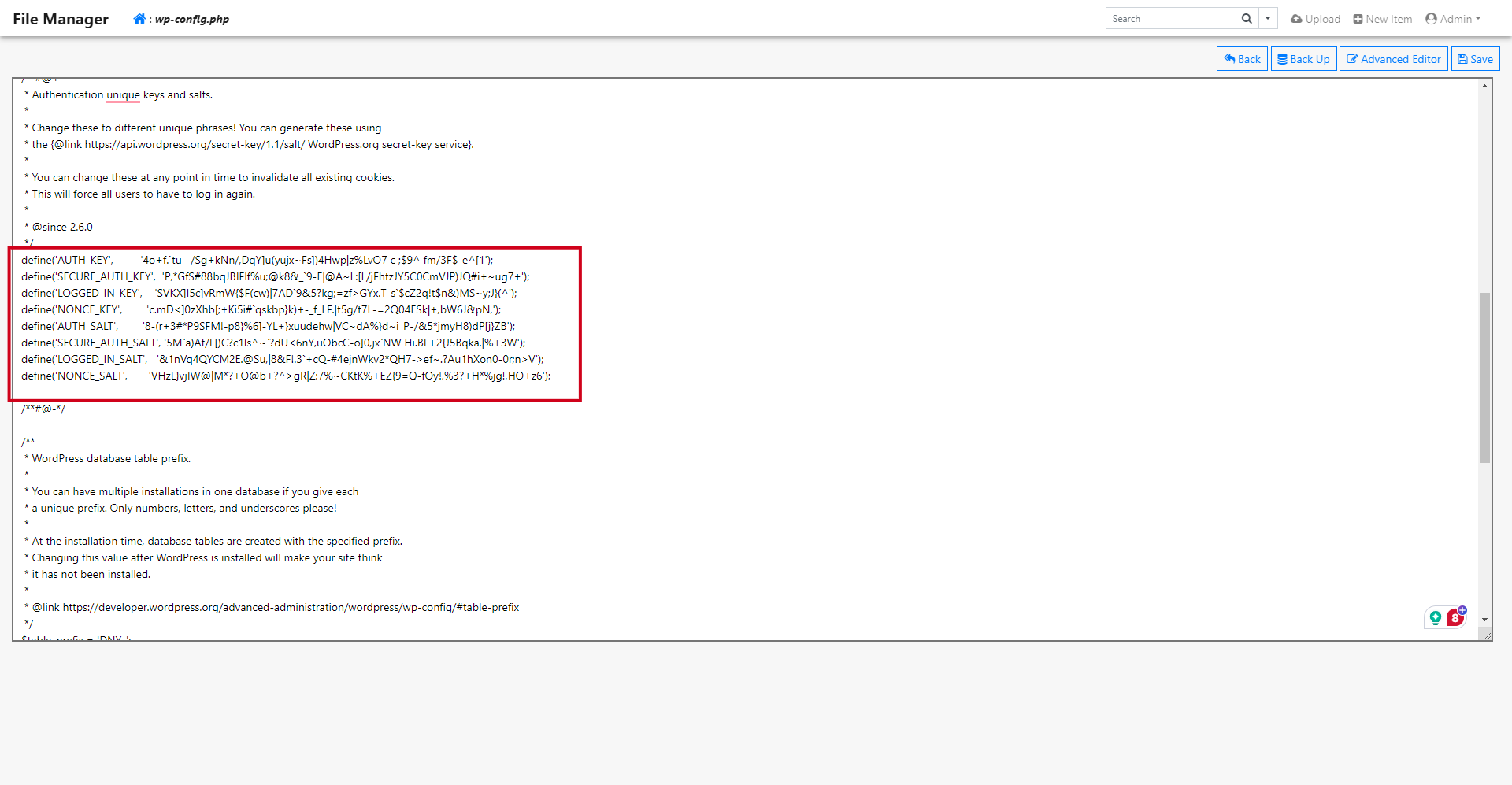Focus the Search input field
This screenshot has width=1512, height=785.
[1171, 19]
